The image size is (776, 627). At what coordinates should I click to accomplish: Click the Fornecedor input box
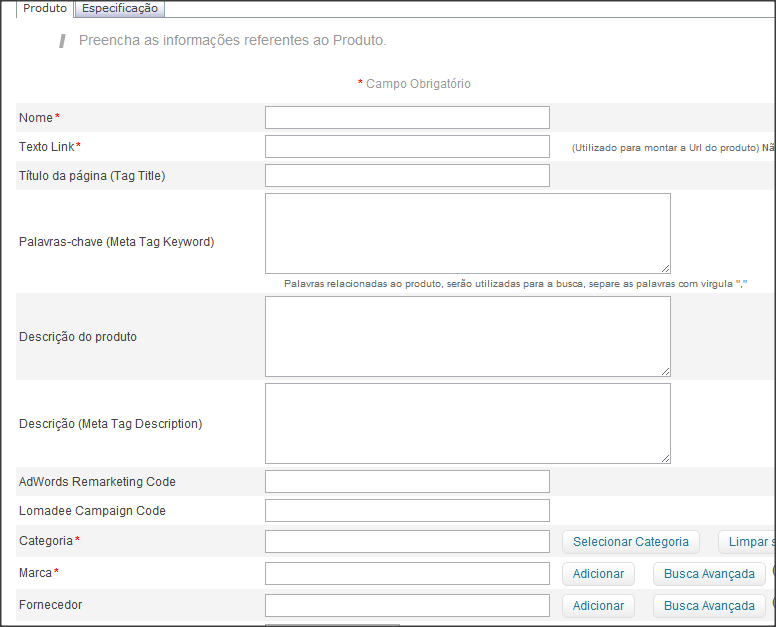coord(407,606)
